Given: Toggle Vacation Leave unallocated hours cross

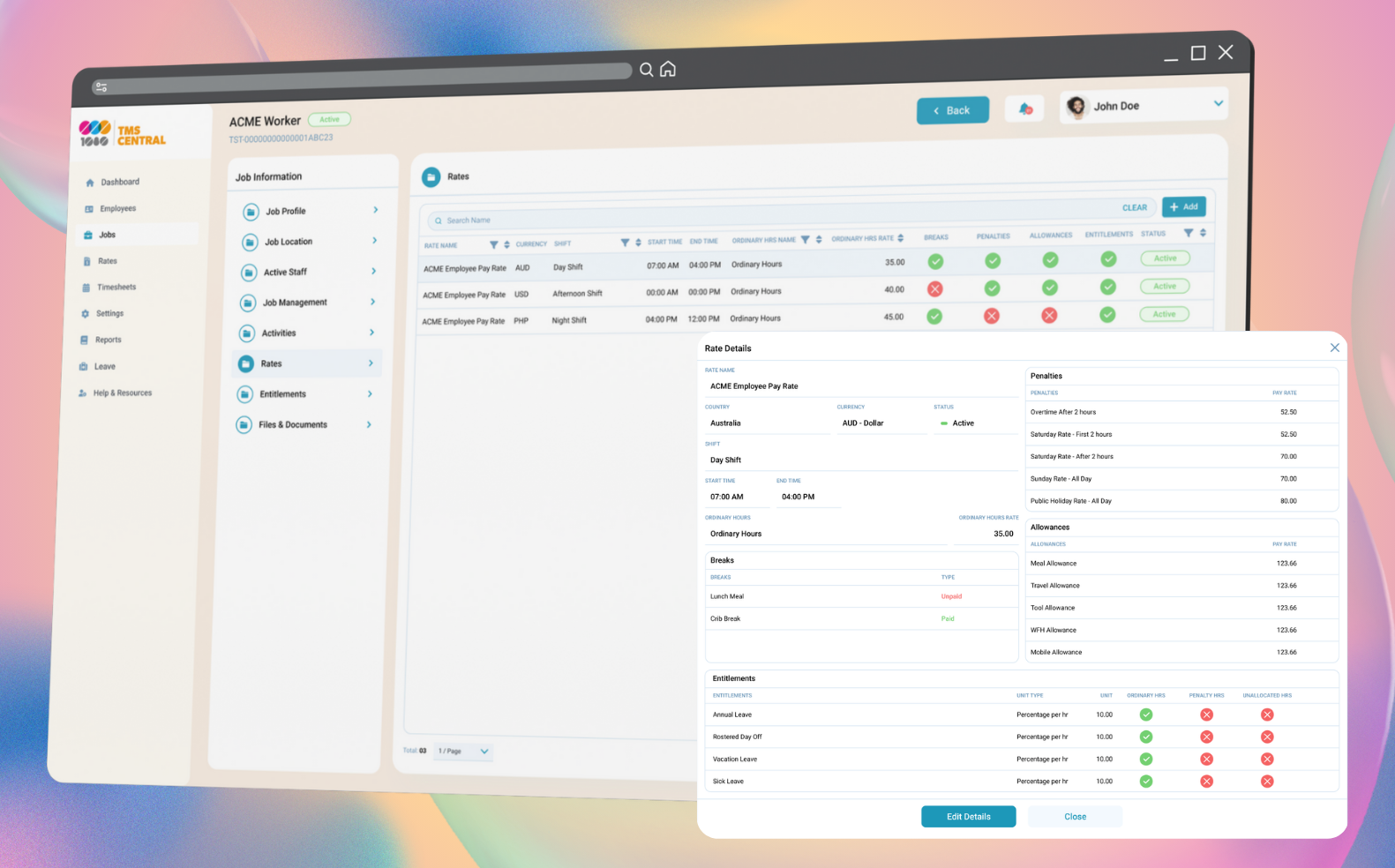Looking at the screenshot, I should pyautogui.click(x=1267, y=759).
